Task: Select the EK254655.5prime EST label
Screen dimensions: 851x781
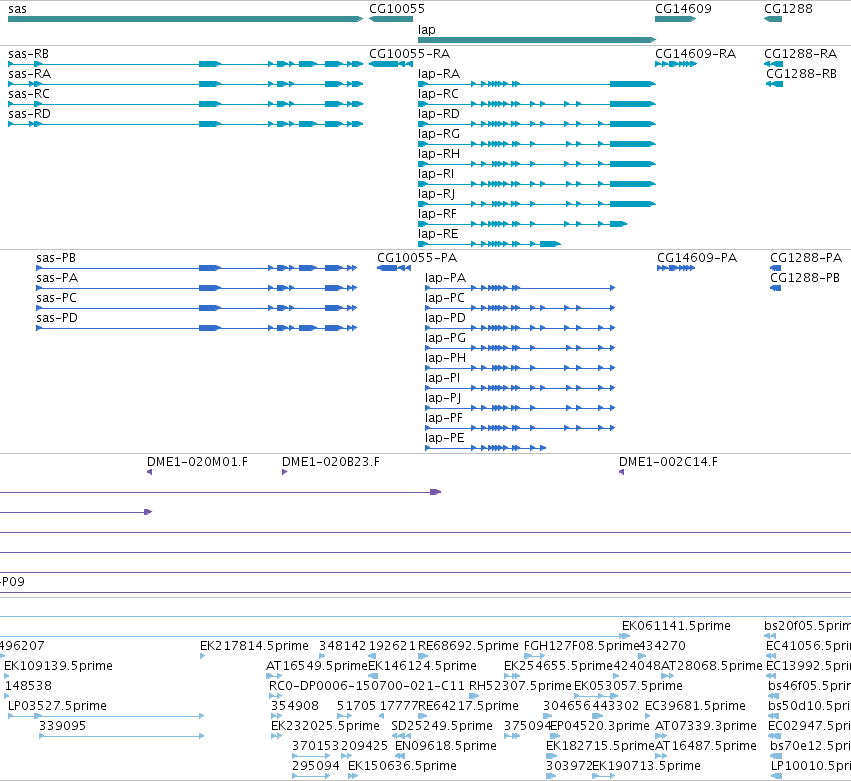Action: click(558, 666)
